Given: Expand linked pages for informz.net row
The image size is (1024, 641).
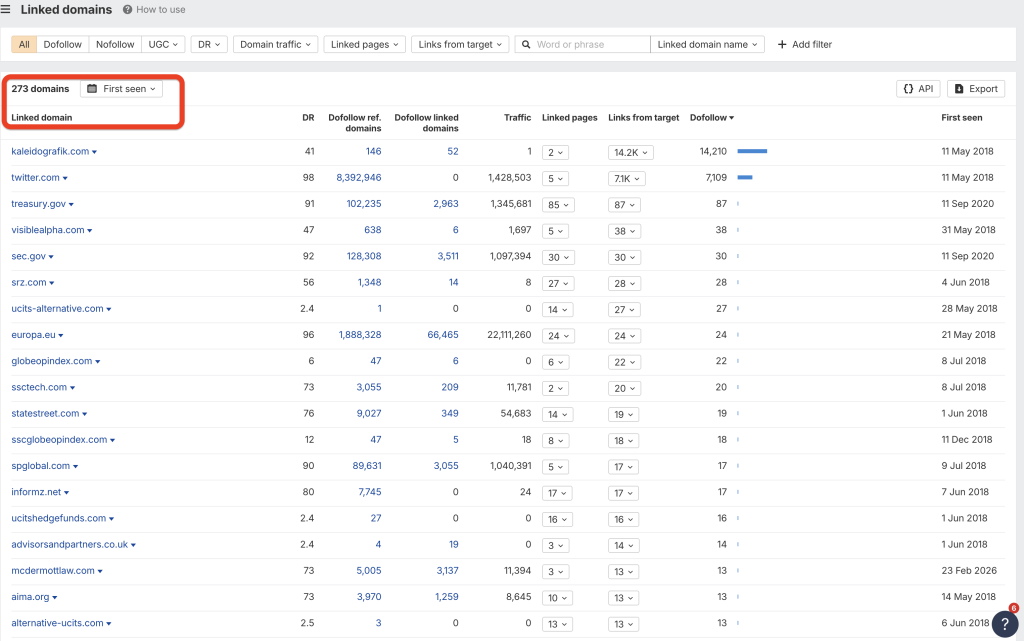Looking at the screenshot, I should [558, 493].
